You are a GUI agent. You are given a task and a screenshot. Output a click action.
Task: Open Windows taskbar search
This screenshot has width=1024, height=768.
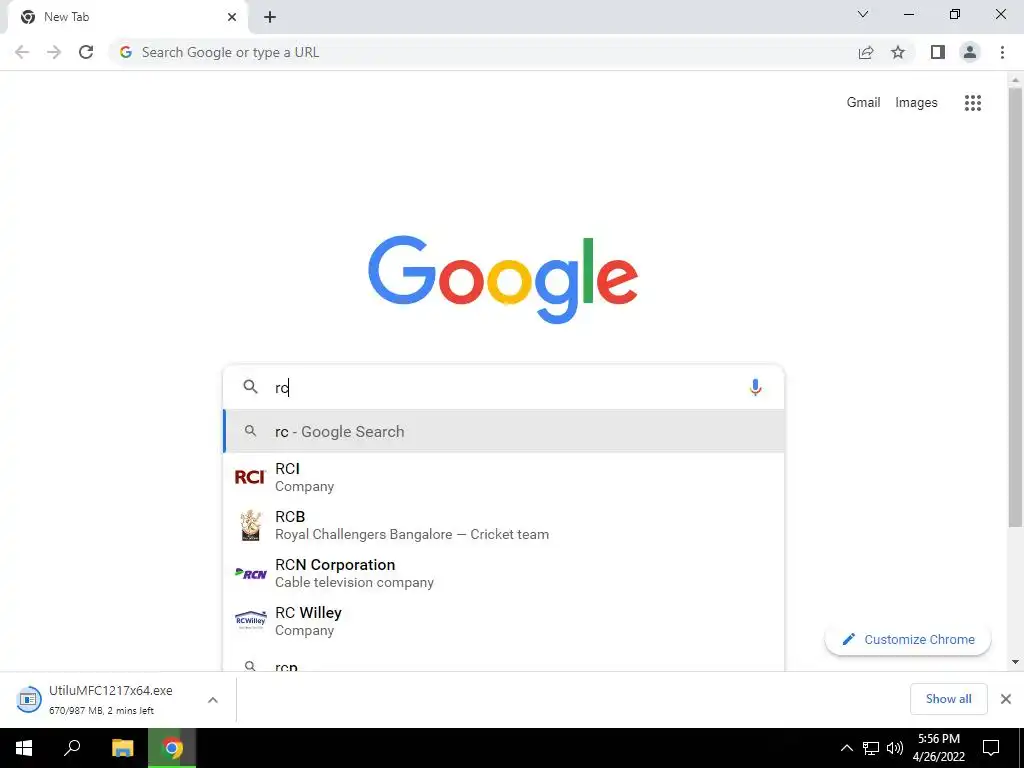[x=72, y=748]
